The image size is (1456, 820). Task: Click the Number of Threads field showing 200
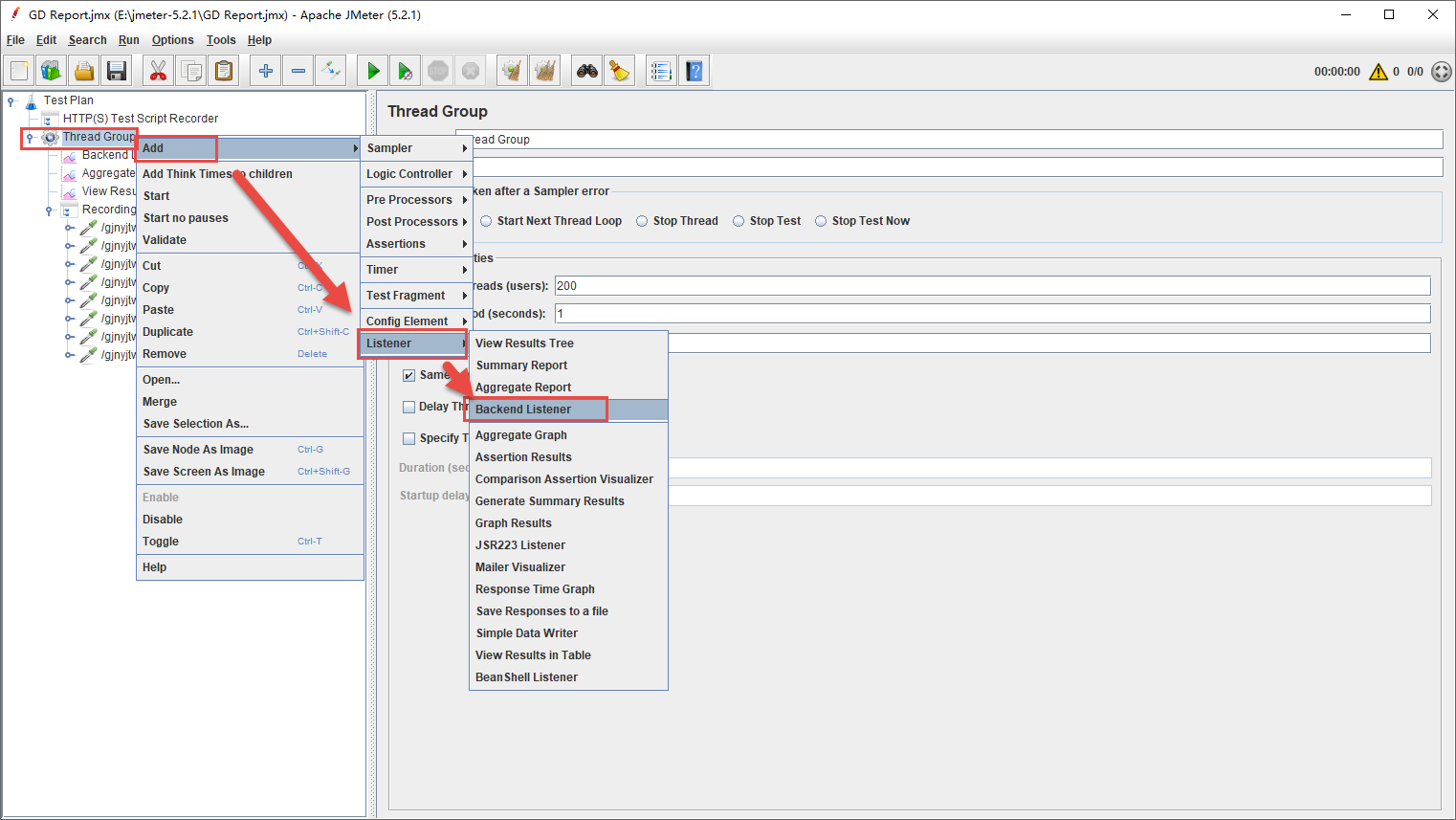(x=991, y=286)
